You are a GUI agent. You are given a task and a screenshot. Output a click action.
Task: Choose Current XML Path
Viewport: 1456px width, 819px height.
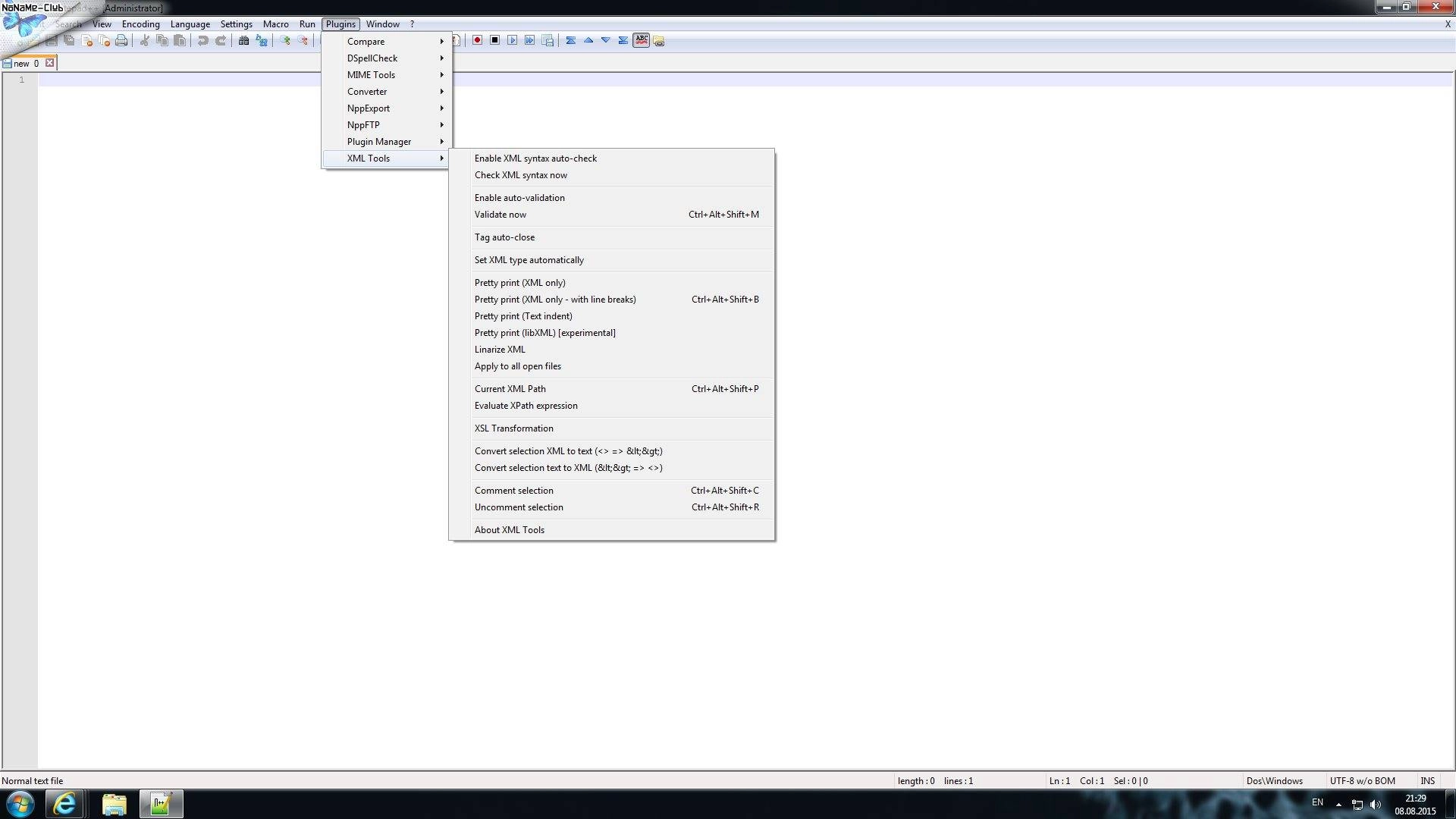click(x=611, y=389)
